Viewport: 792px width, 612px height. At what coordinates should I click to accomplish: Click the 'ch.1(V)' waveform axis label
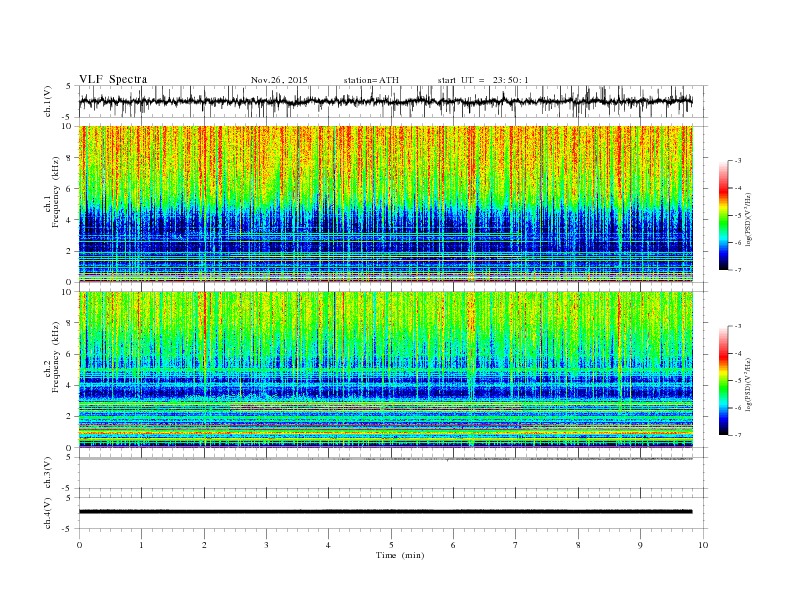pyautogui.click(x=48, y=101)
